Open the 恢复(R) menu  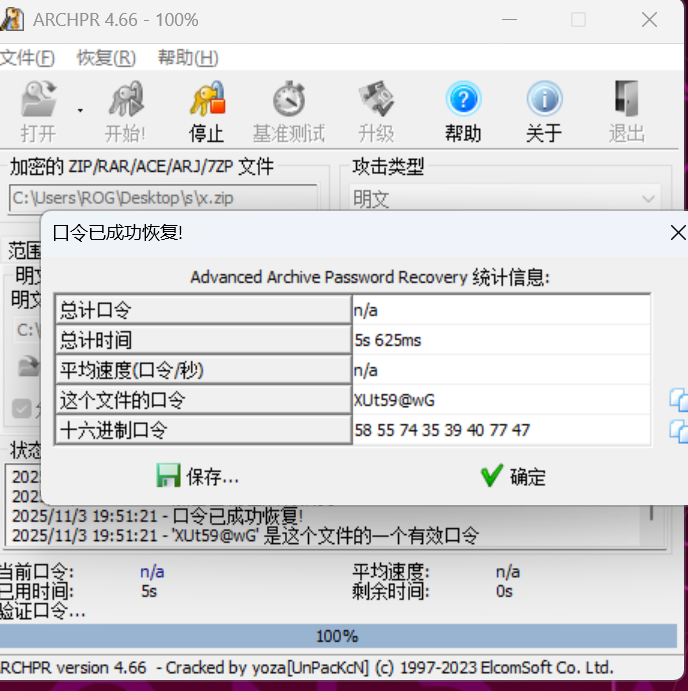tap(106, 58)
